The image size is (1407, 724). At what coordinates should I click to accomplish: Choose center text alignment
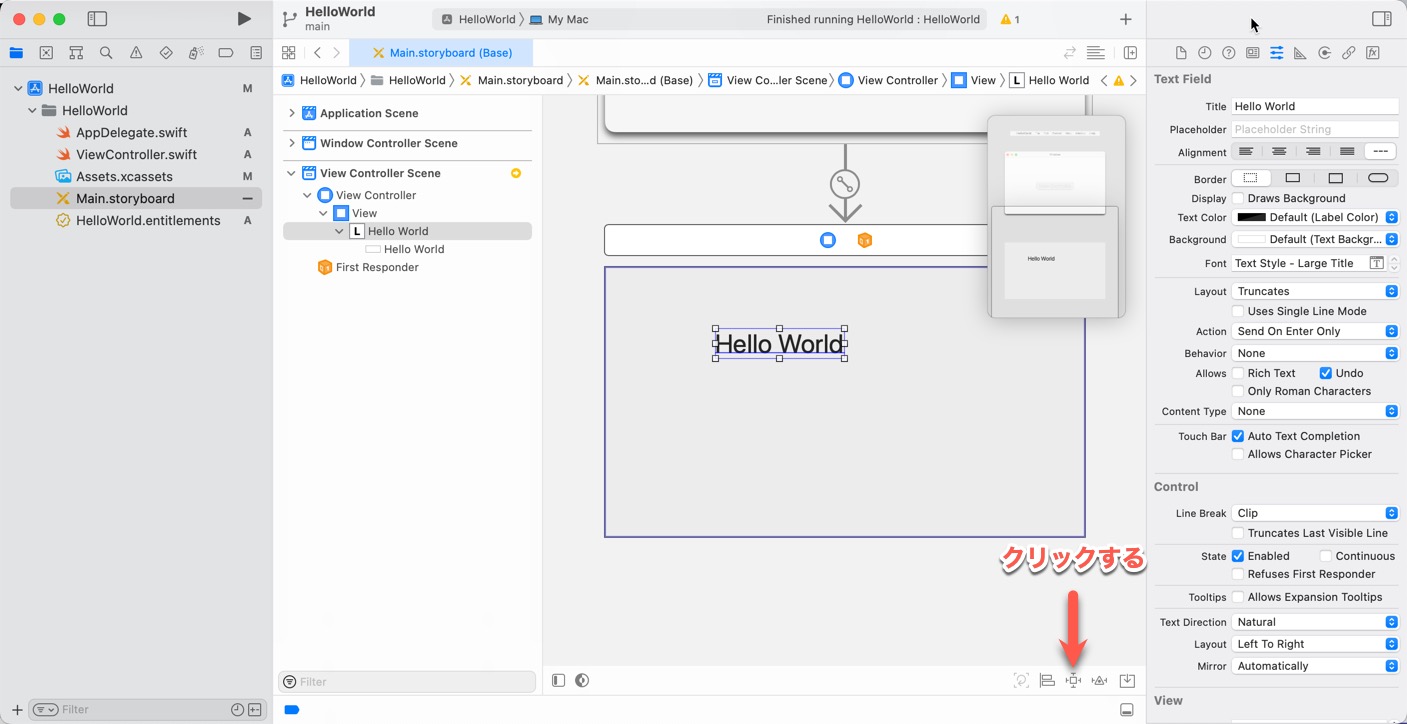1279,152
